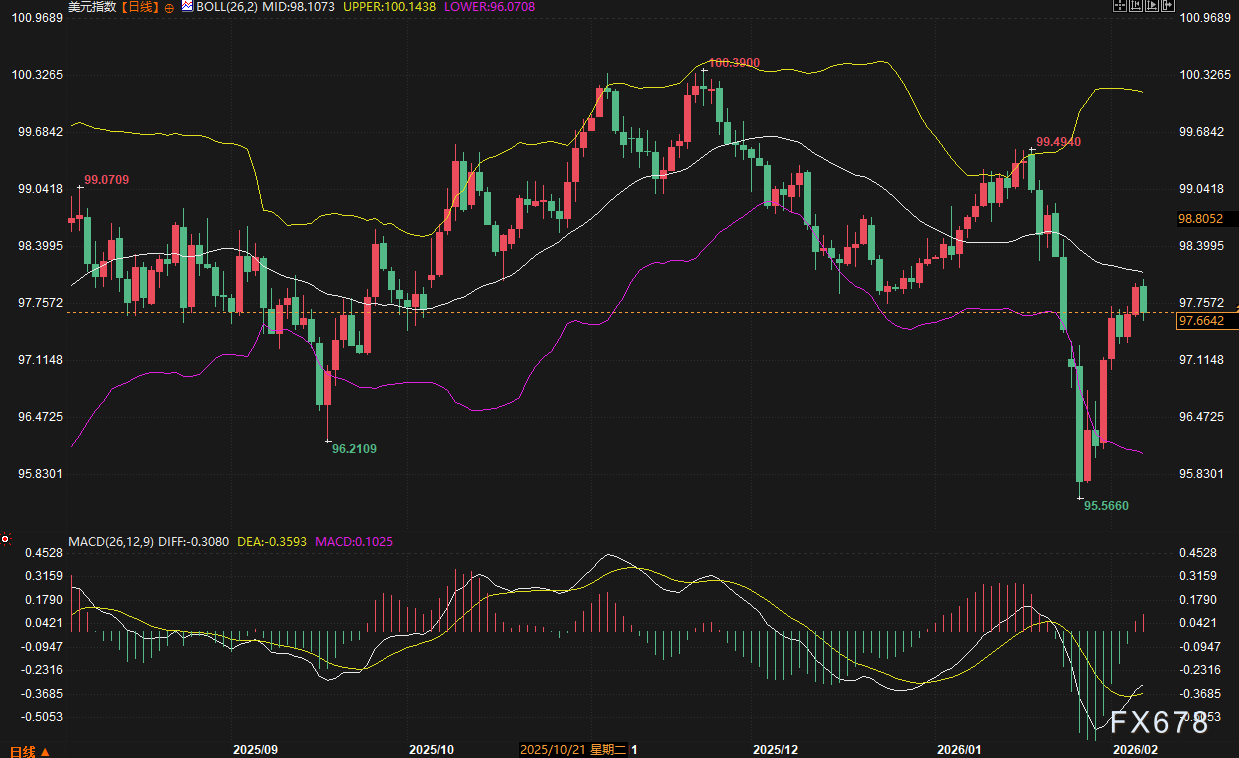1239x758 pixels.
Task: Click the red dot marker near MACD panel
Action: [x=5, y=540]
